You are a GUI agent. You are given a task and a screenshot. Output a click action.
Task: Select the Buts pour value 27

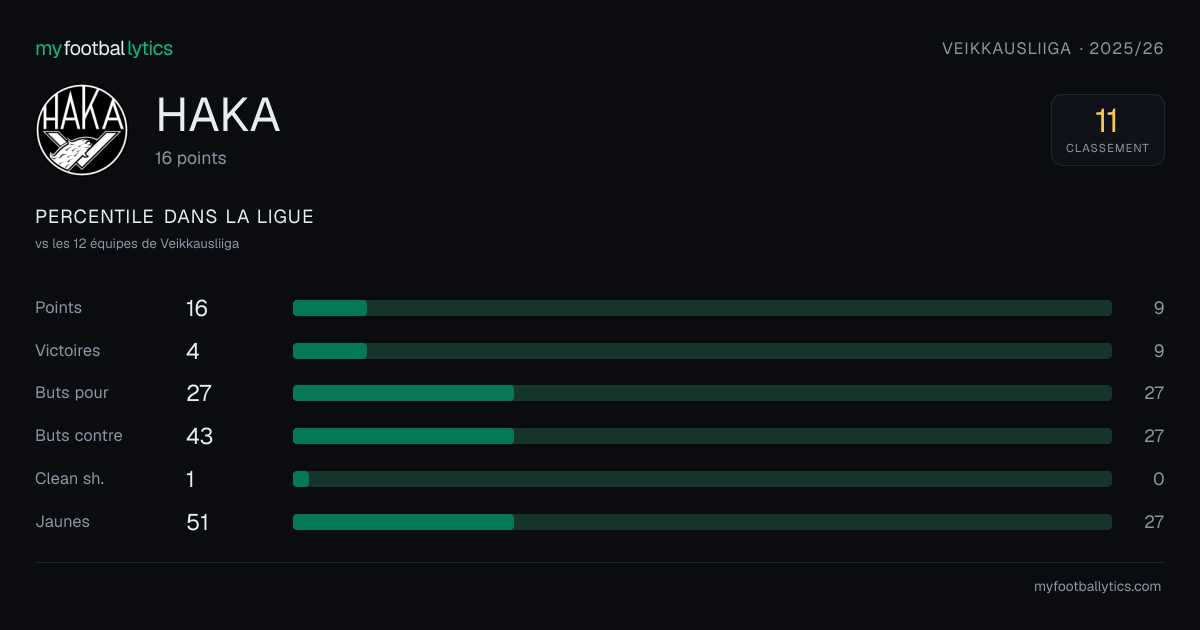(199, 393)
